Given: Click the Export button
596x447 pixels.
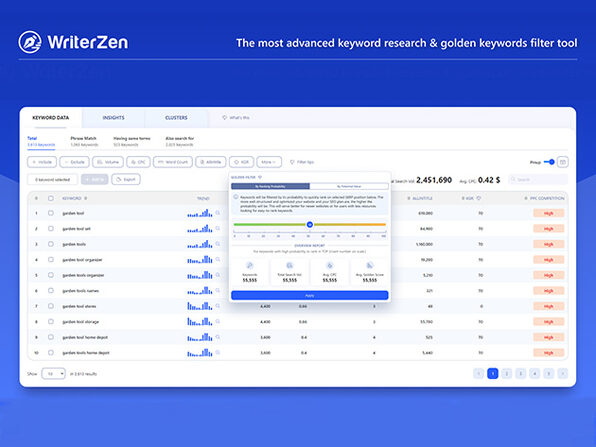Looking at the screenshot, I should (x=126, y=179).
